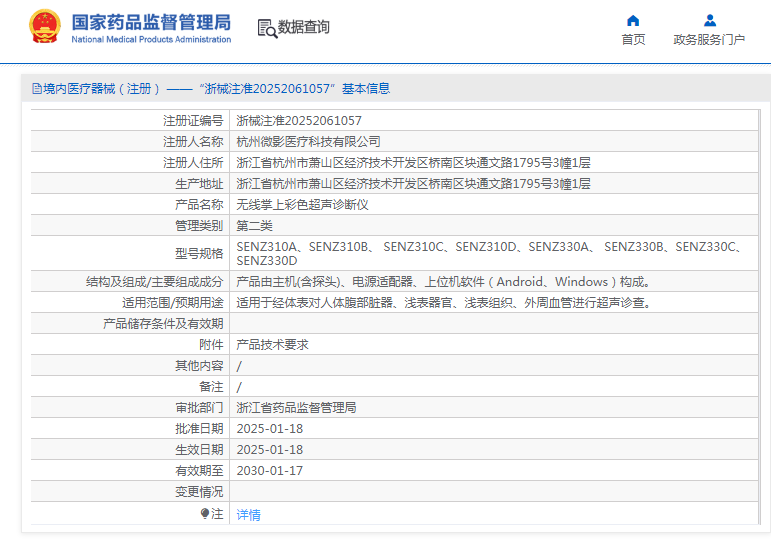Click the person icon above 政务服务门户

click(x=709, y=20)
